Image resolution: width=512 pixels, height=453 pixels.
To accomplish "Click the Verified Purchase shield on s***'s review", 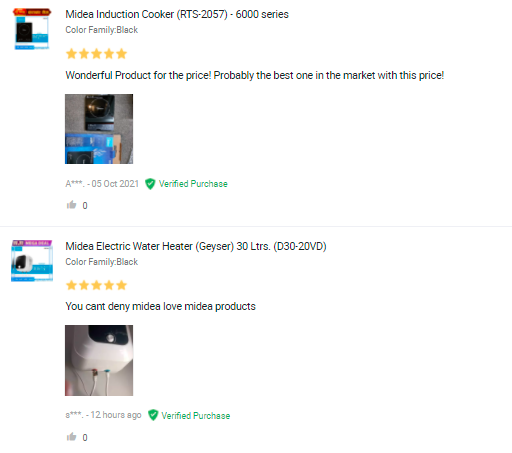I will (153, 415).
